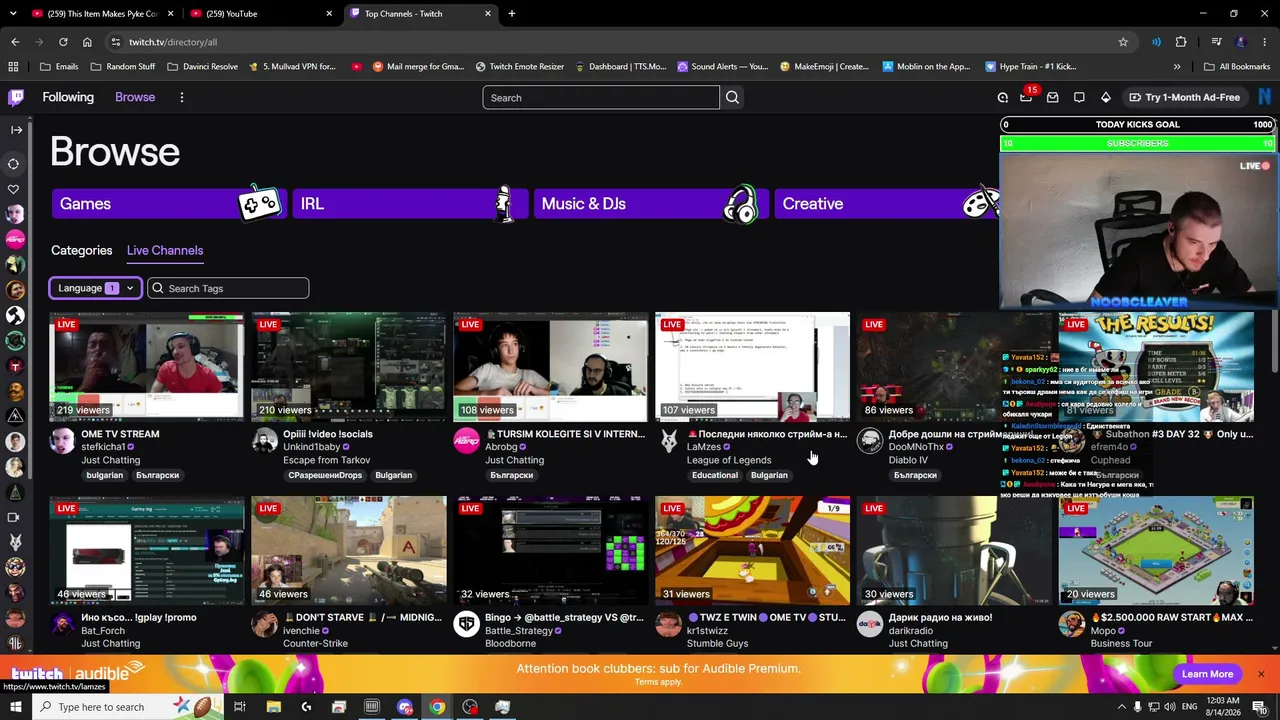Viewport: 1280px width, 720px height.
Task: Go back to the previous page
Action: tap(15, 42)
